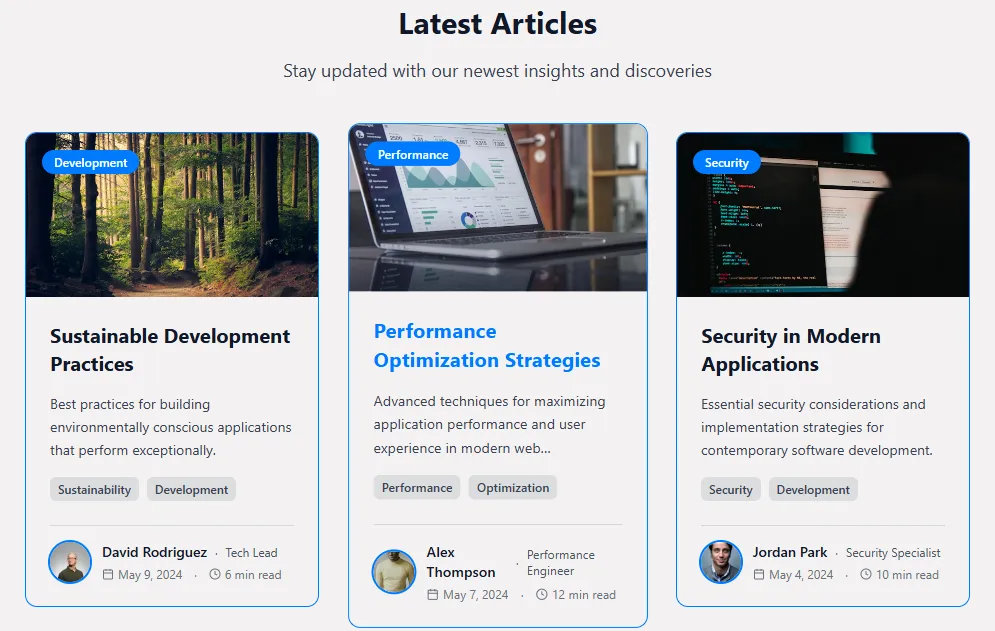Viewport: 995px width, 631px height.
Task: Click calendar icon next to May 7, 2024
Action: (x=433, y=595)
